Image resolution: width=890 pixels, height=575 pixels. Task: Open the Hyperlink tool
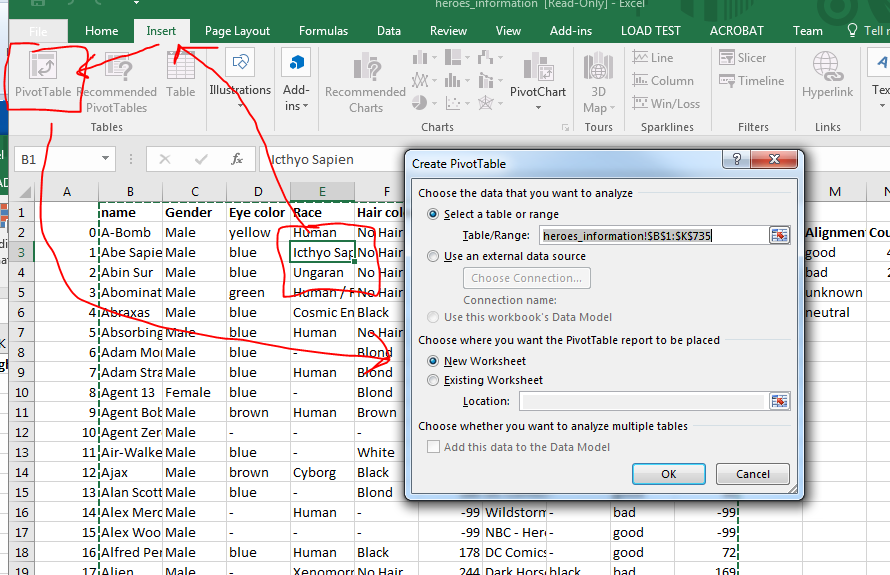(827, 75)
